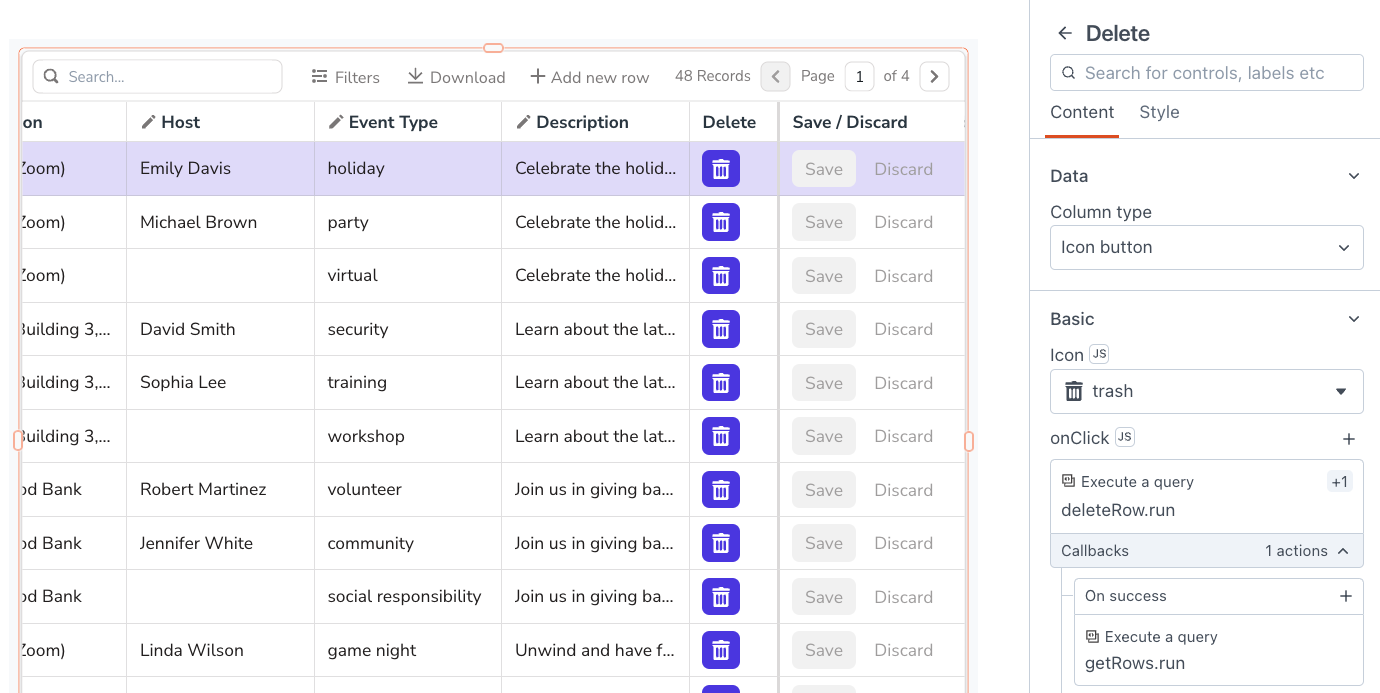
Task: Switch to the Style tab
Action: [x=1159, y=113]
